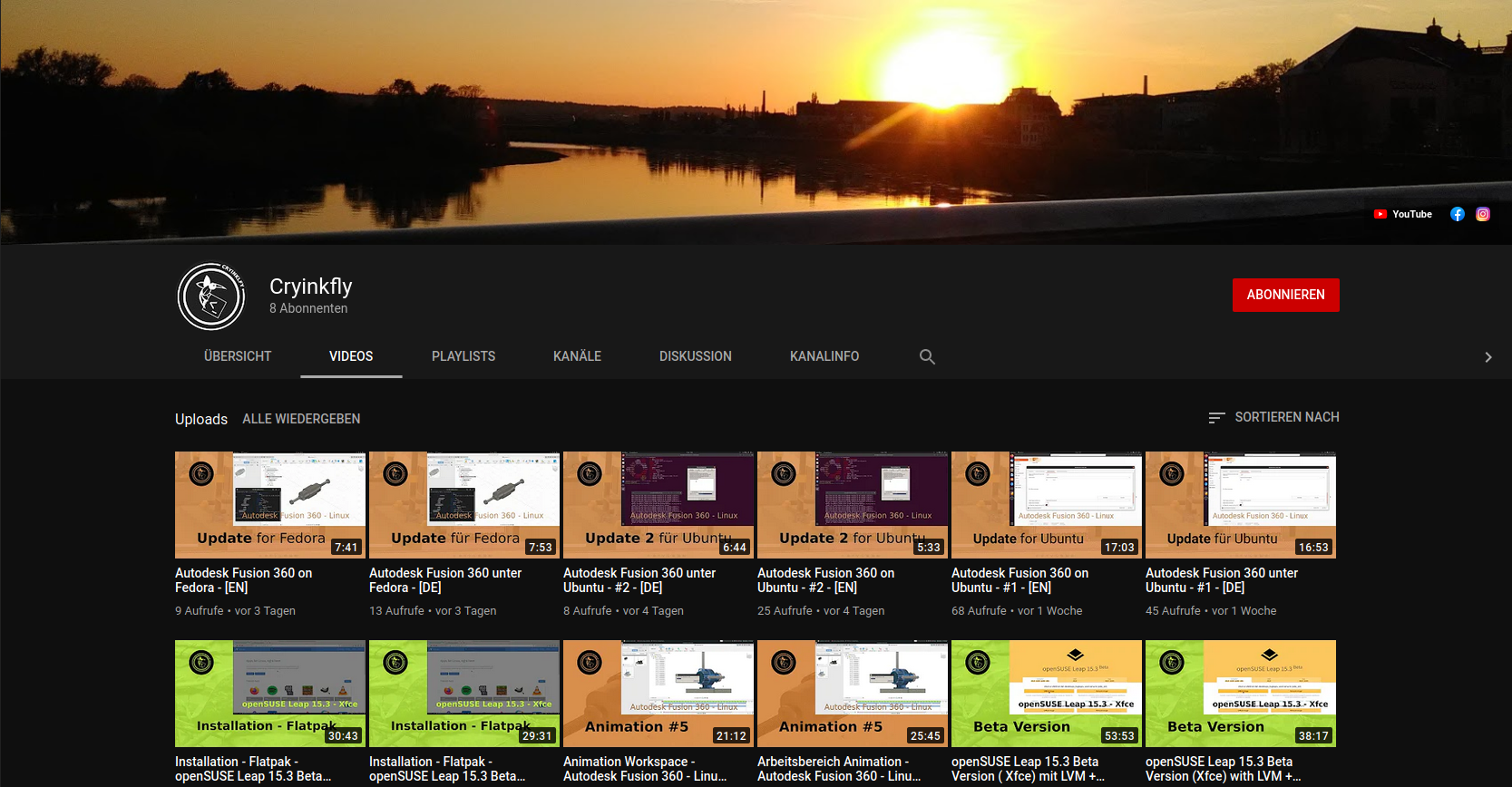The width and height of the screenshot is (1512, 787).
Task: Open the YouTube link in the banner
Action: [x=1402, y=214]
